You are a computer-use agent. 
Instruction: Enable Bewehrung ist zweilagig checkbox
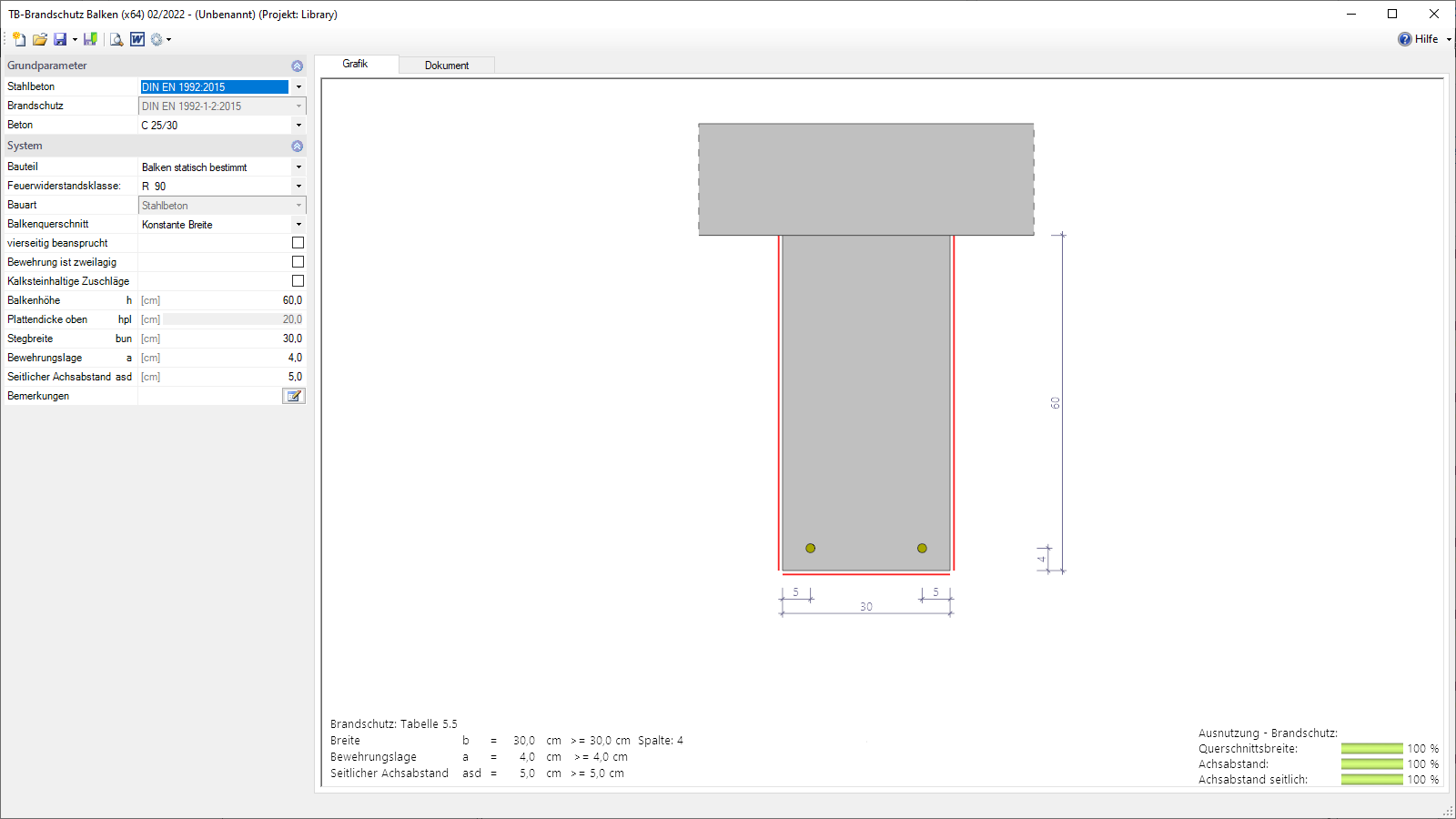click(298, 262)
